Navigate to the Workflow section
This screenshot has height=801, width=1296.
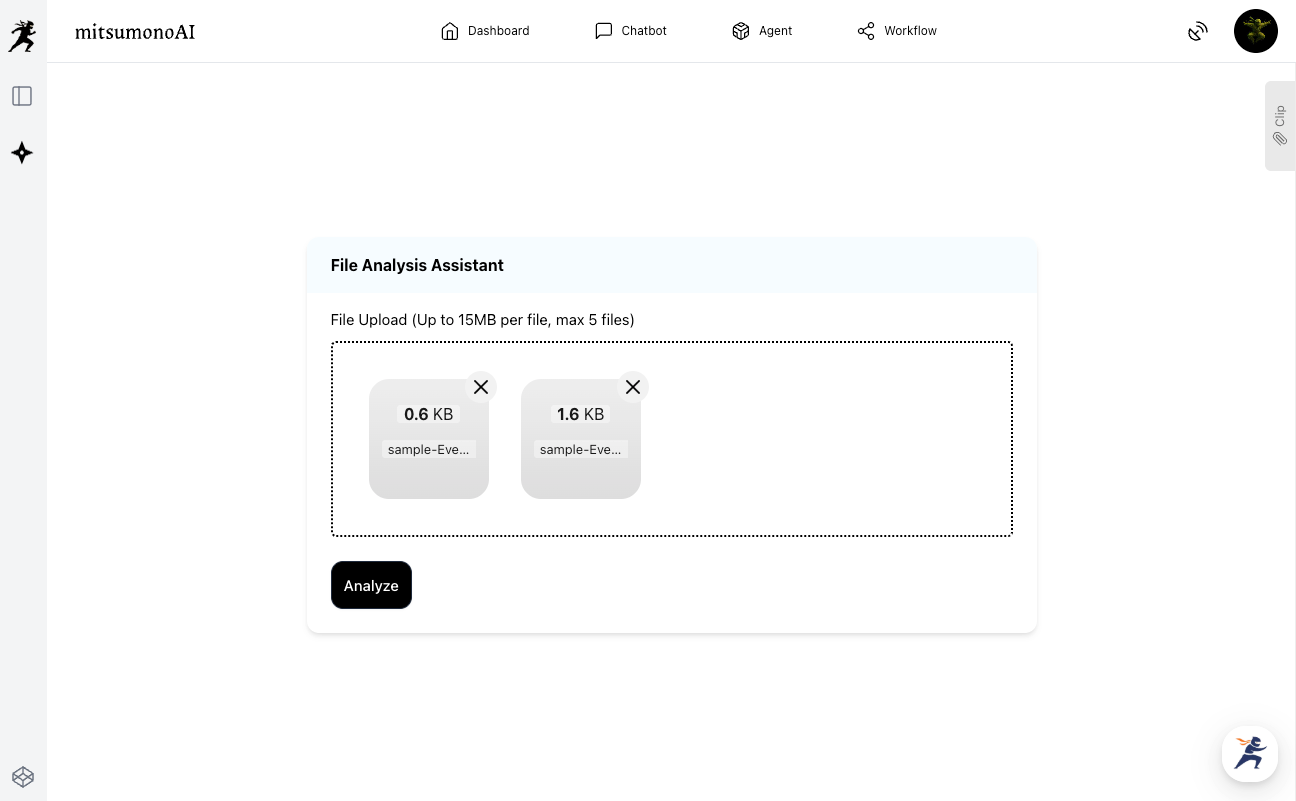(897, 31)
